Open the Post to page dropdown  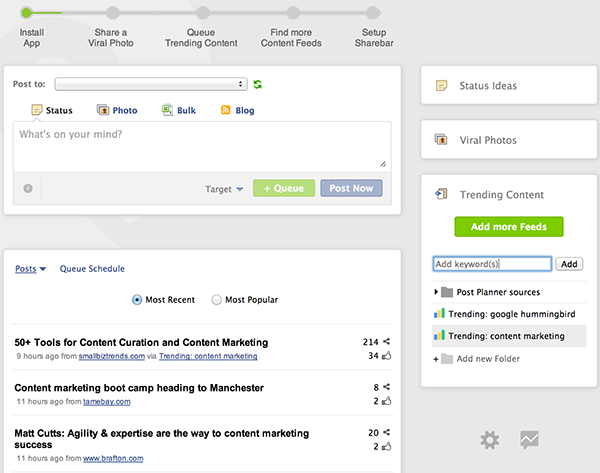point(151,84)
